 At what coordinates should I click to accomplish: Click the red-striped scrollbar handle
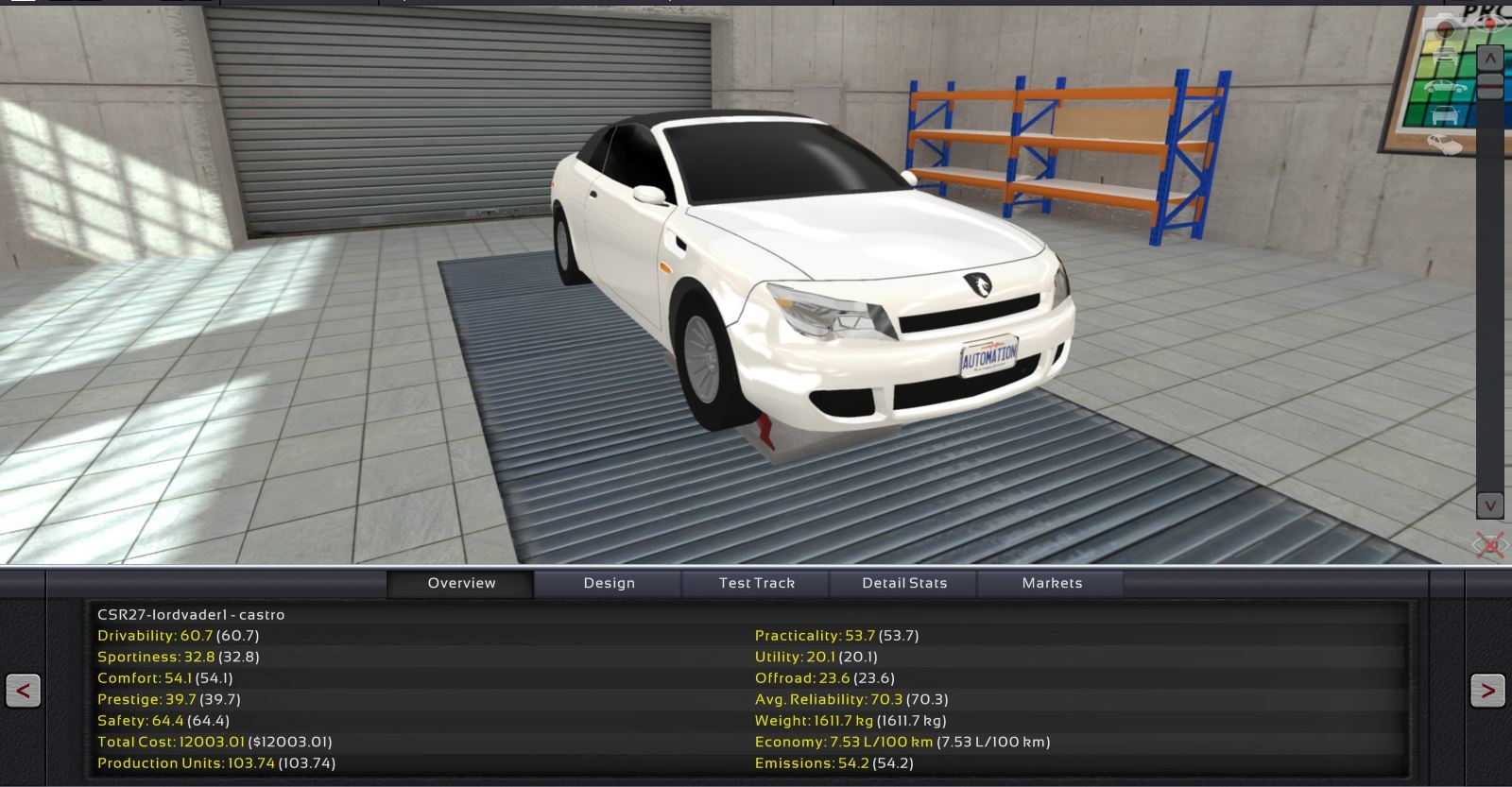1489,88
